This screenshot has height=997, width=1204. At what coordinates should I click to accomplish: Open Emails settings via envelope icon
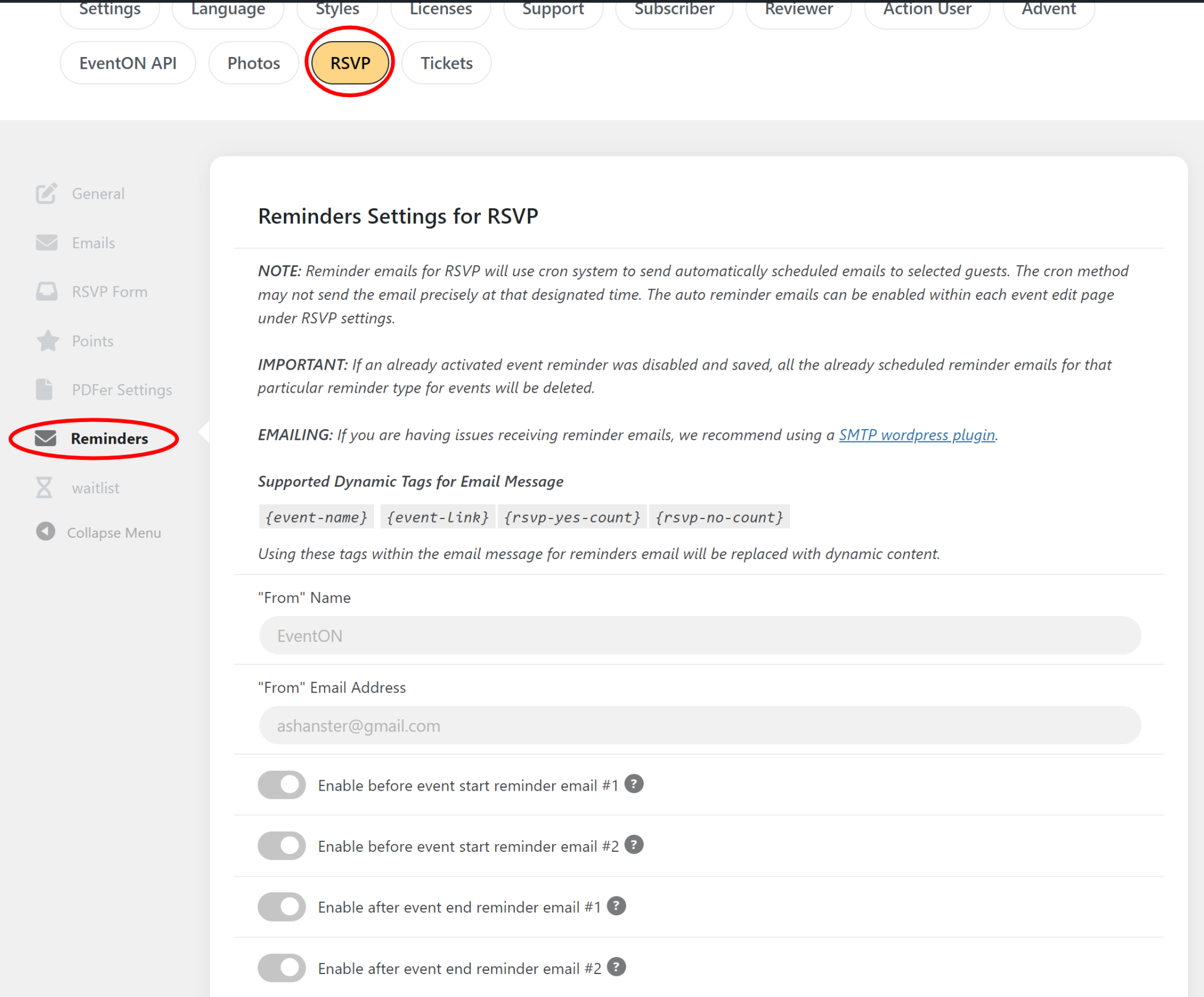46,242
